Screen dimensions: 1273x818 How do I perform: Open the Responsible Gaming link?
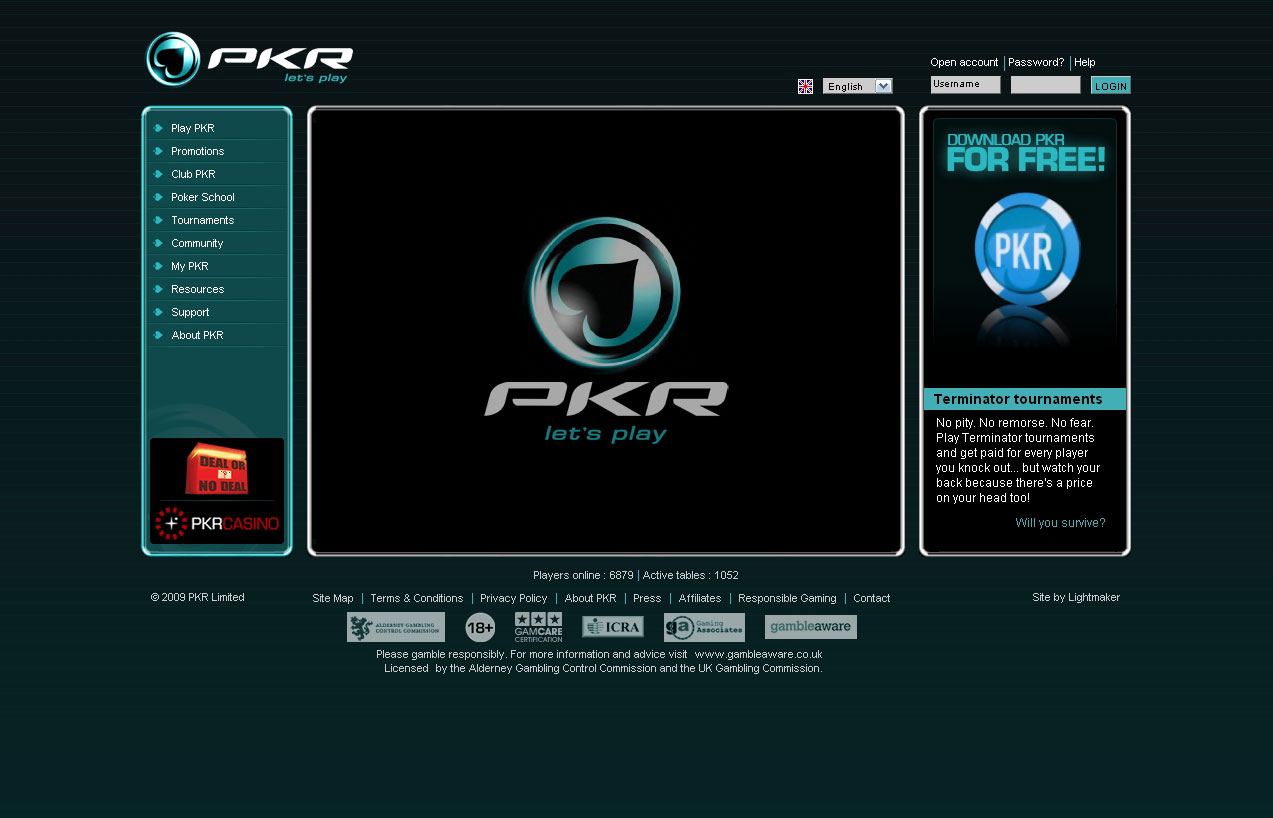pyautogui.click(x=787, y=598)
